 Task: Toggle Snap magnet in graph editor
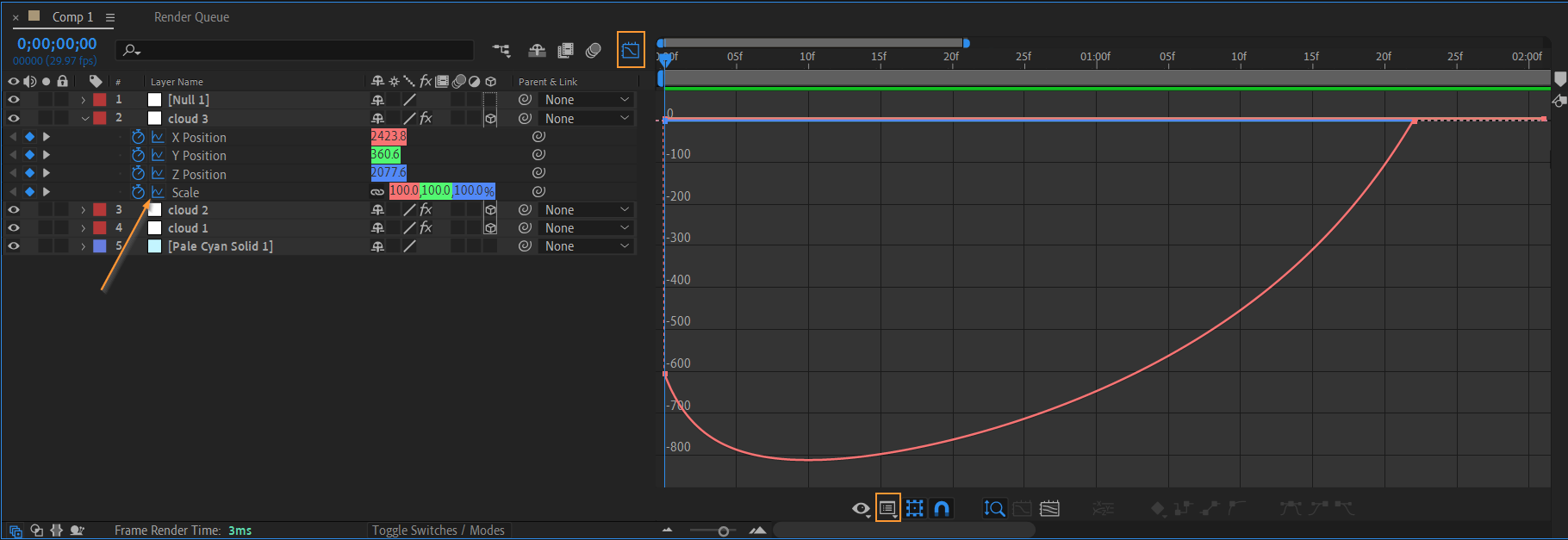[942, 508]
